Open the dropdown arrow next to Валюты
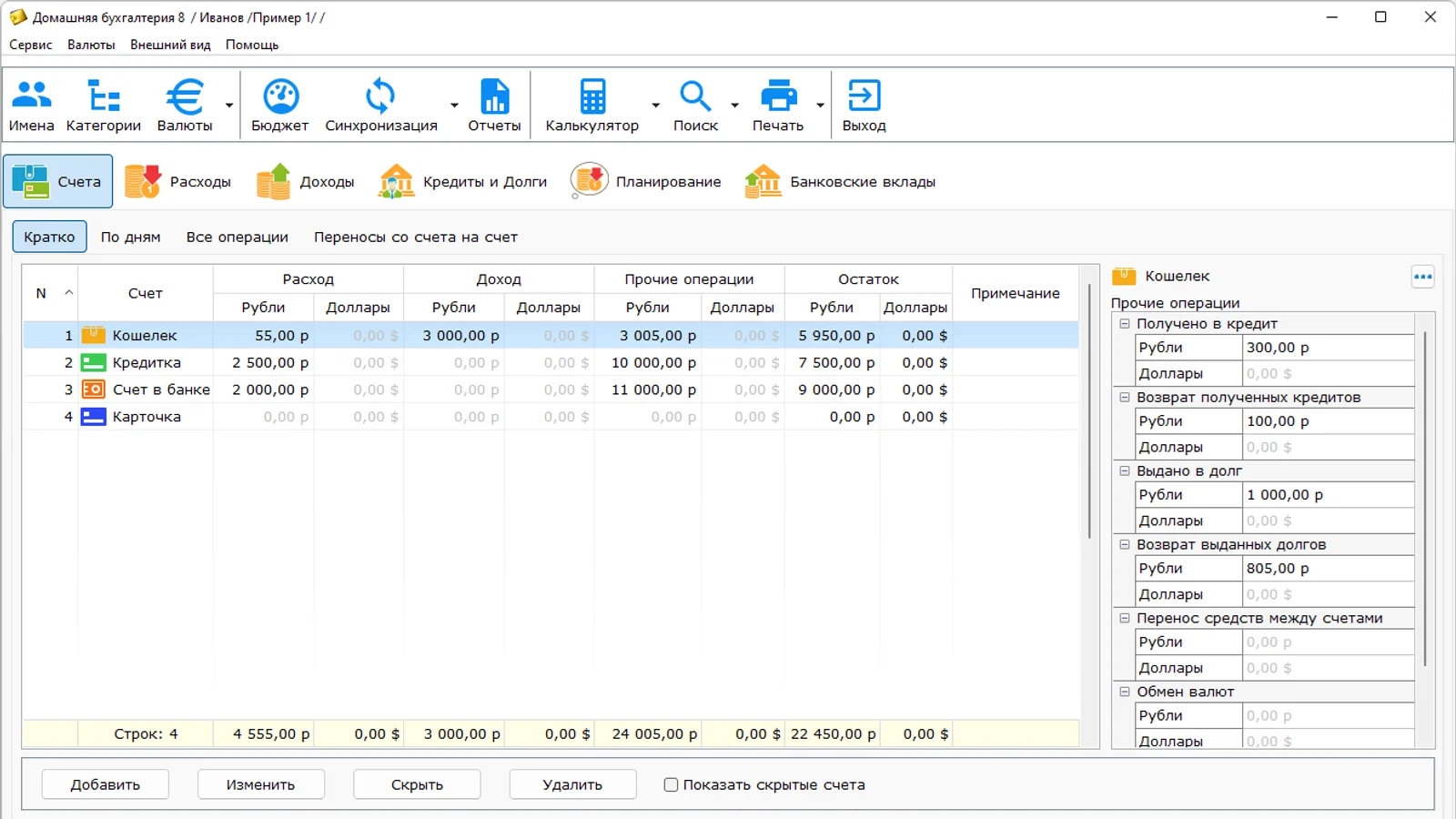The width and height of the screenshot is (1456, 819). [229, 106]
